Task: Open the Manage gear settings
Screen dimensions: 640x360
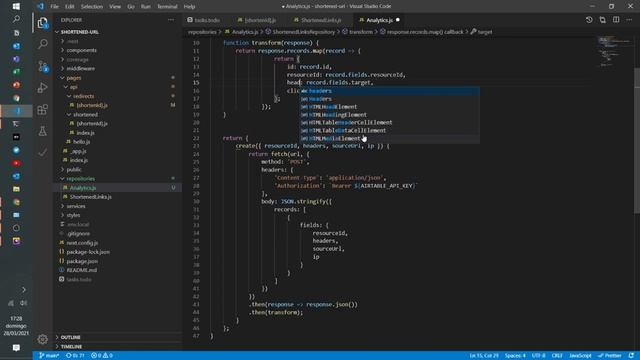Action: [x=42, y=339]
